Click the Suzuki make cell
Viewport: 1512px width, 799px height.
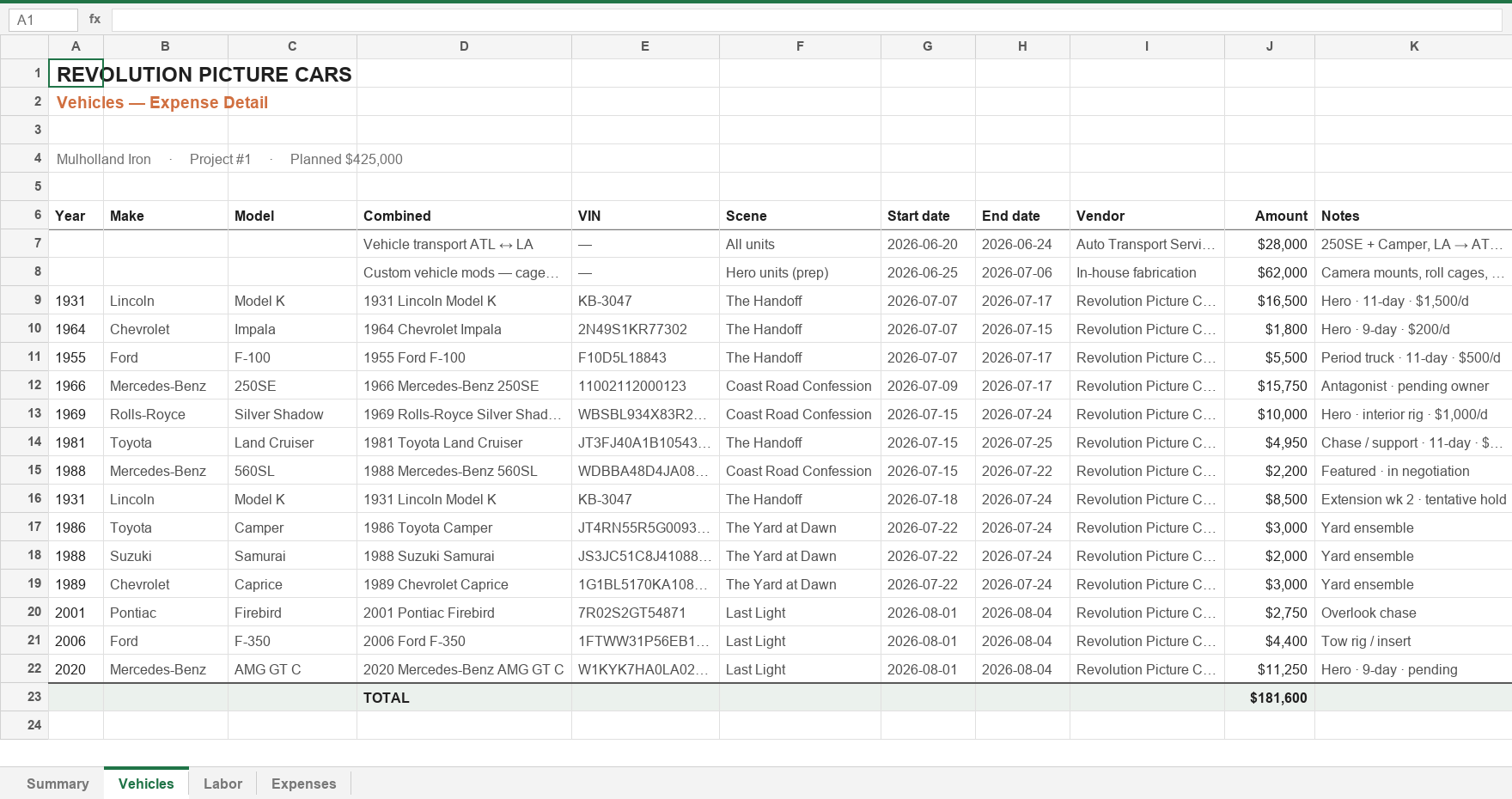(165, 556)
